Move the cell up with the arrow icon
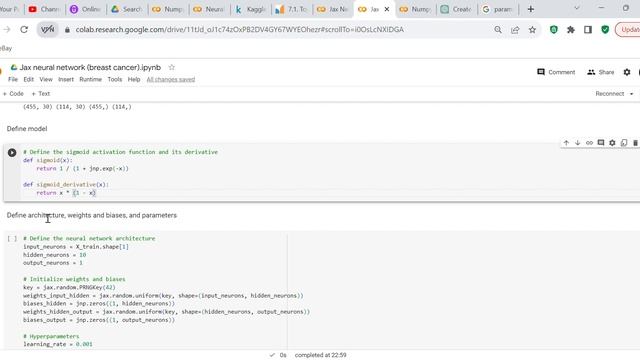640x360 pixels. tap(566, 143)
